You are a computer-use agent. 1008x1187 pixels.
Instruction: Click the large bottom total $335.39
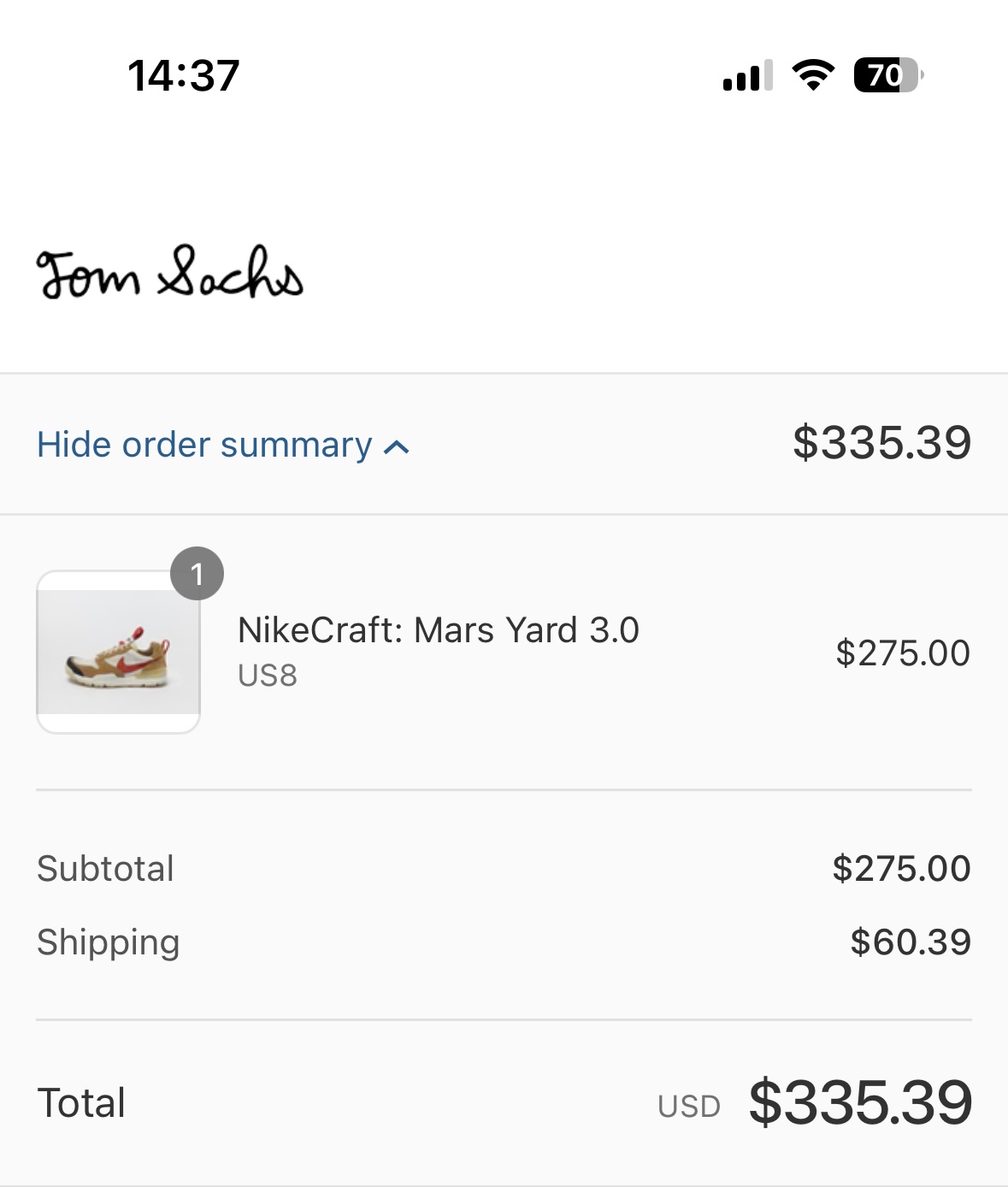860,1102
